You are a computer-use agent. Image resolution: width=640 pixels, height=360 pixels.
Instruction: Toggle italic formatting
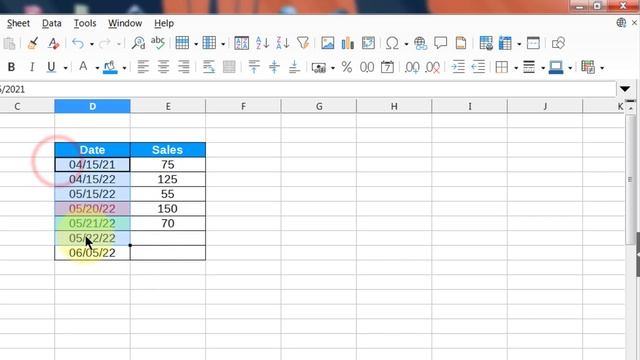point(31,67)
